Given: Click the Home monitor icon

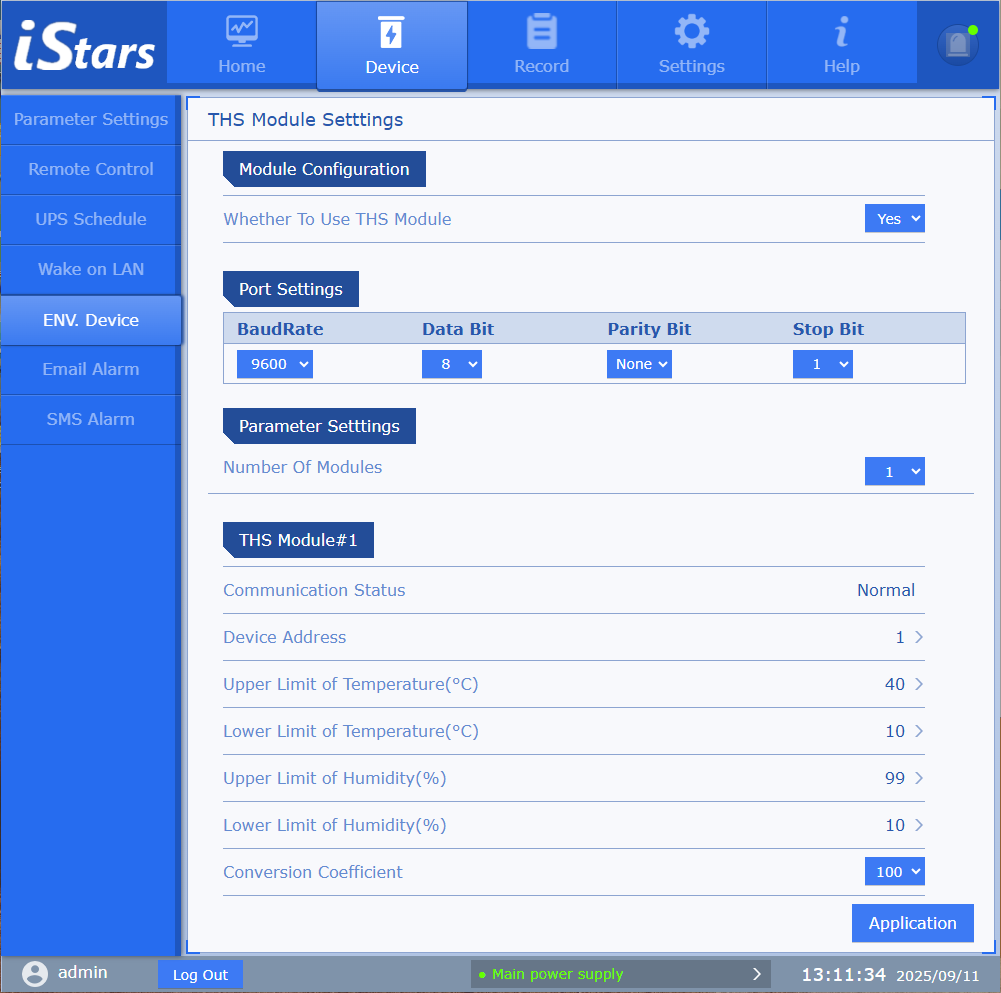Looking at the screenshot, I should click(x=241, y=32).
